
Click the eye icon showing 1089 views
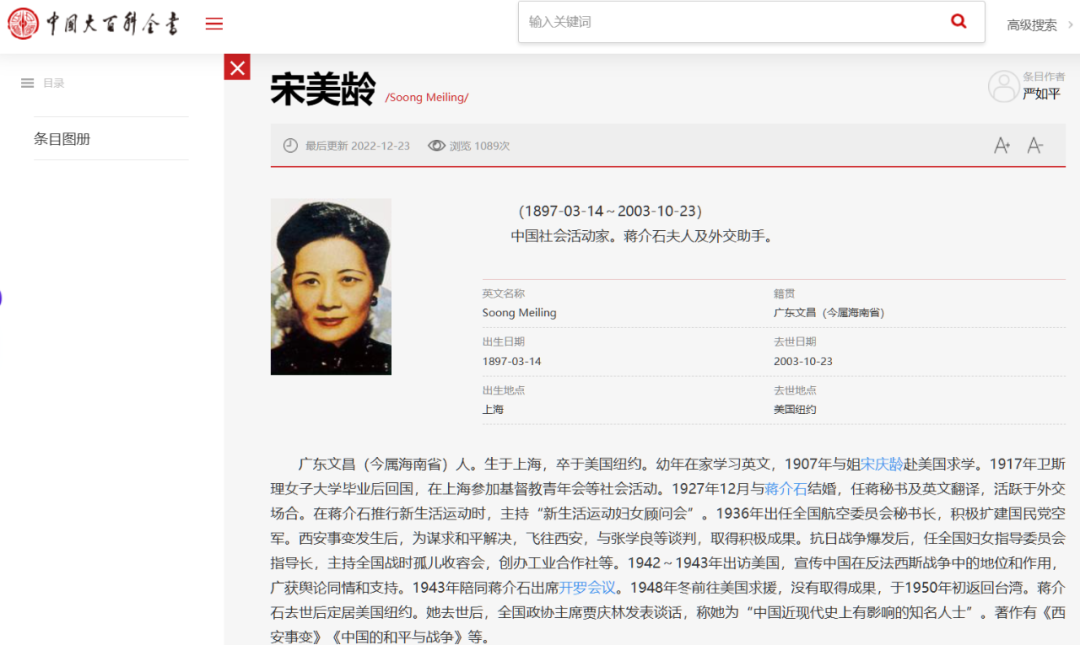pyautogui.click(x=435, y=145)
